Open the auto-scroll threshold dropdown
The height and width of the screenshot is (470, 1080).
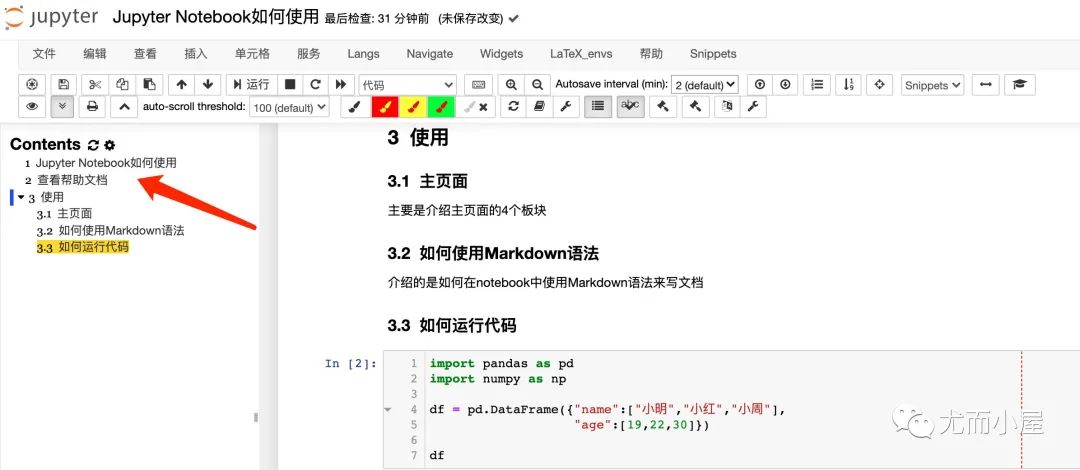tap(289, 108)
